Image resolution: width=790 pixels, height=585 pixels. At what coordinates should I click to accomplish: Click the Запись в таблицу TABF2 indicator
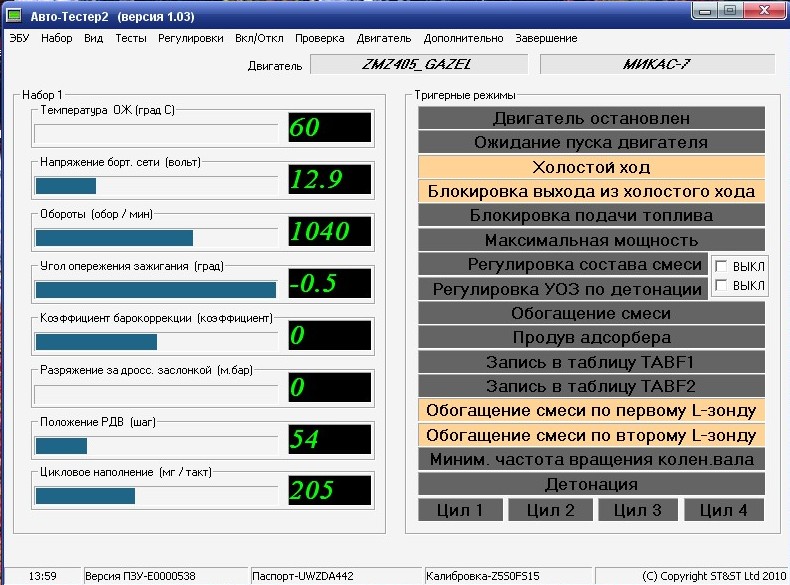click(x=591, y=386)
